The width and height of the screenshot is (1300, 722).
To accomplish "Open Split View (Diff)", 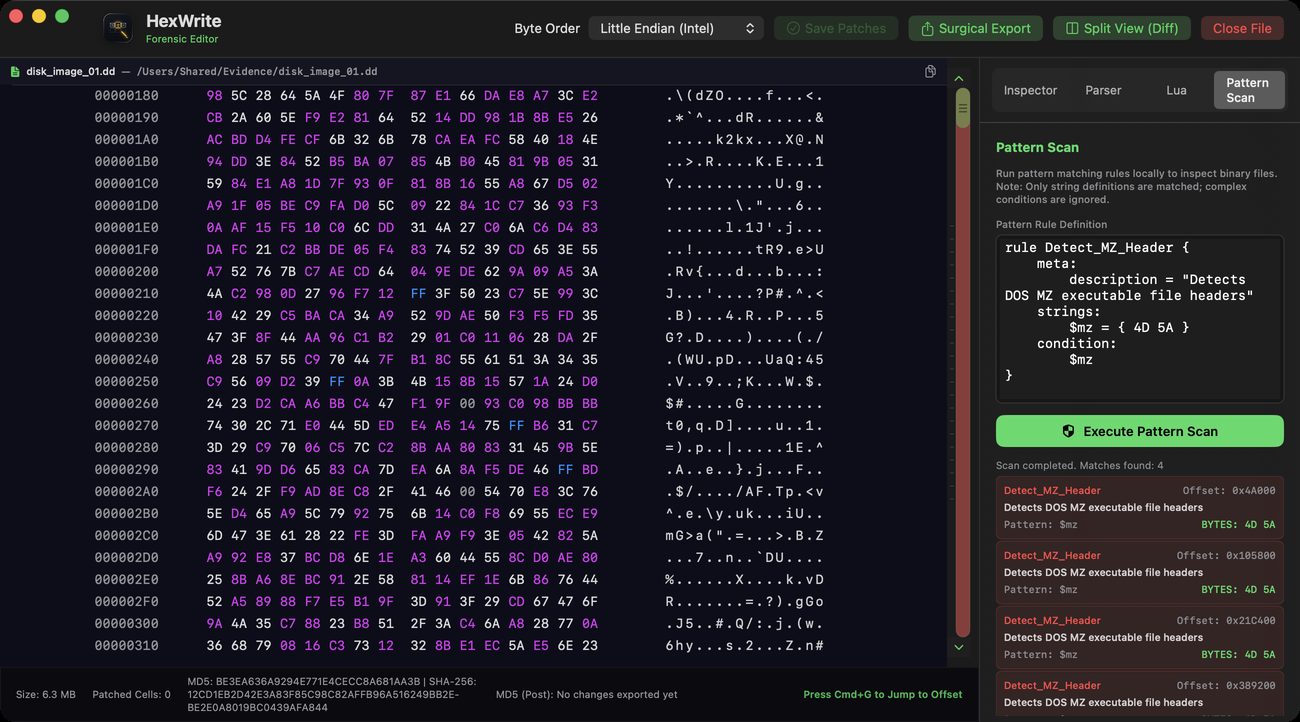I will (1122, 28).
